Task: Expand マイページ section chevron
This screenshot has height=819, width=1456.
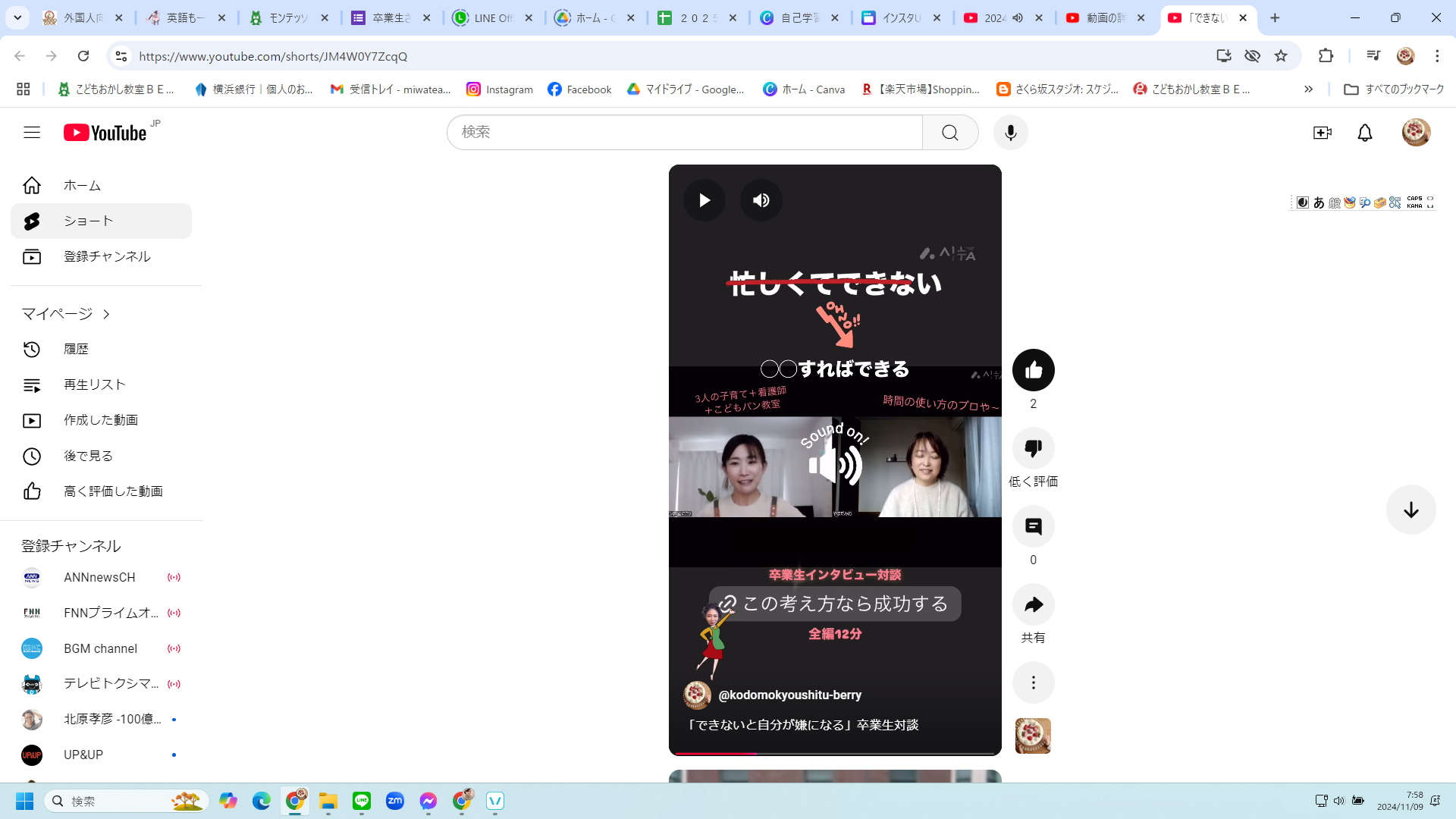Action: 106,314
